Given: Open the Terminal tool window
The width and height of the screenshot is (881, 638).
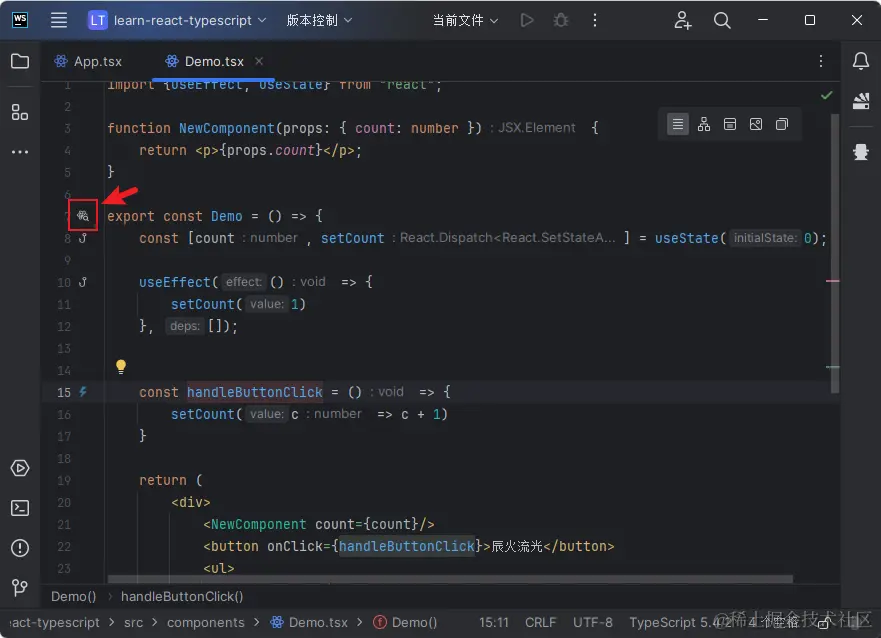Looking at the screenshot, I should tap(20, 508).
